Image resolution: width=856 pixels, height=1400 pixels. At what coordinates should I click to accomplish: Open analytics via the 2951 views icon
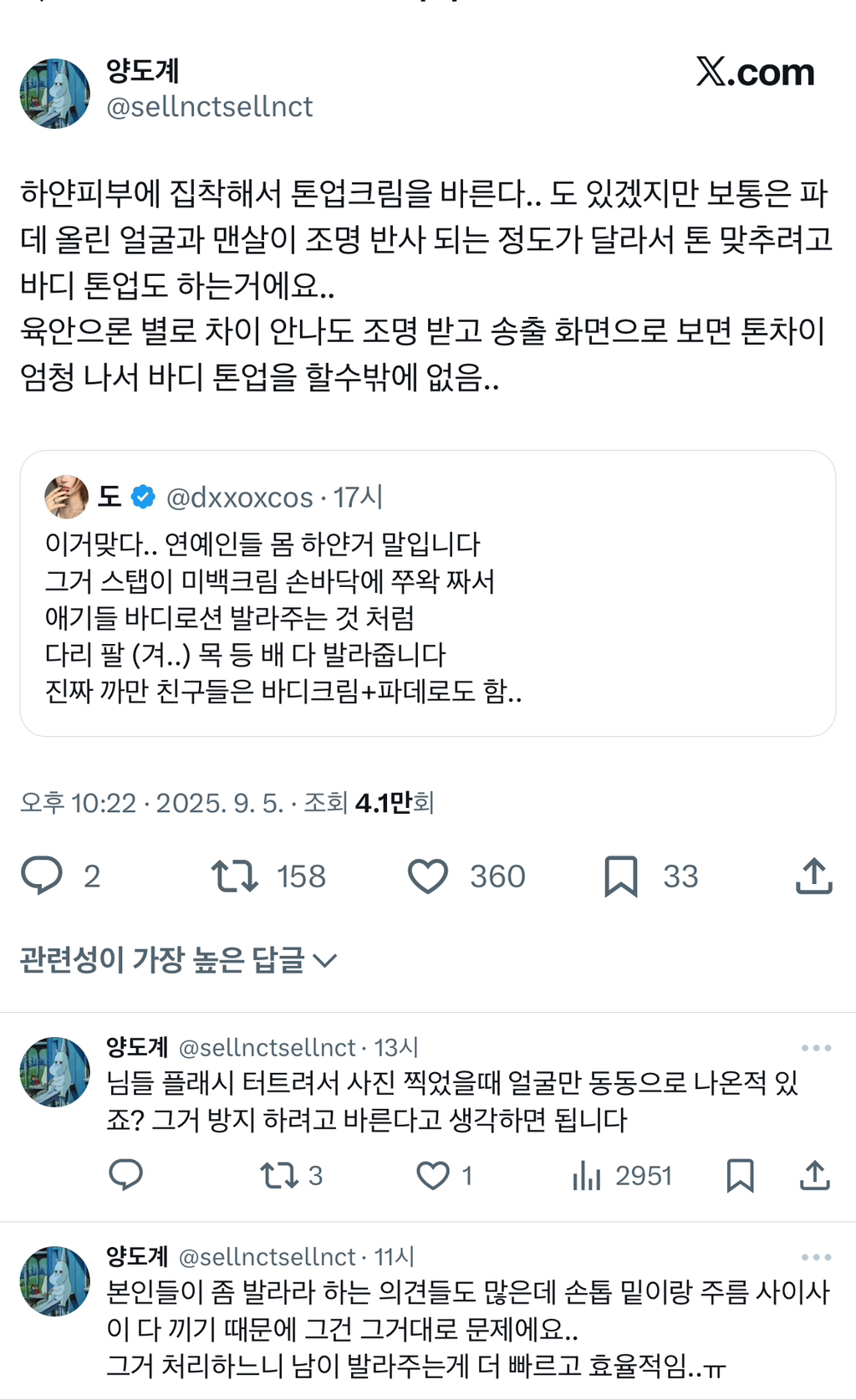[x=588, y=1175]
